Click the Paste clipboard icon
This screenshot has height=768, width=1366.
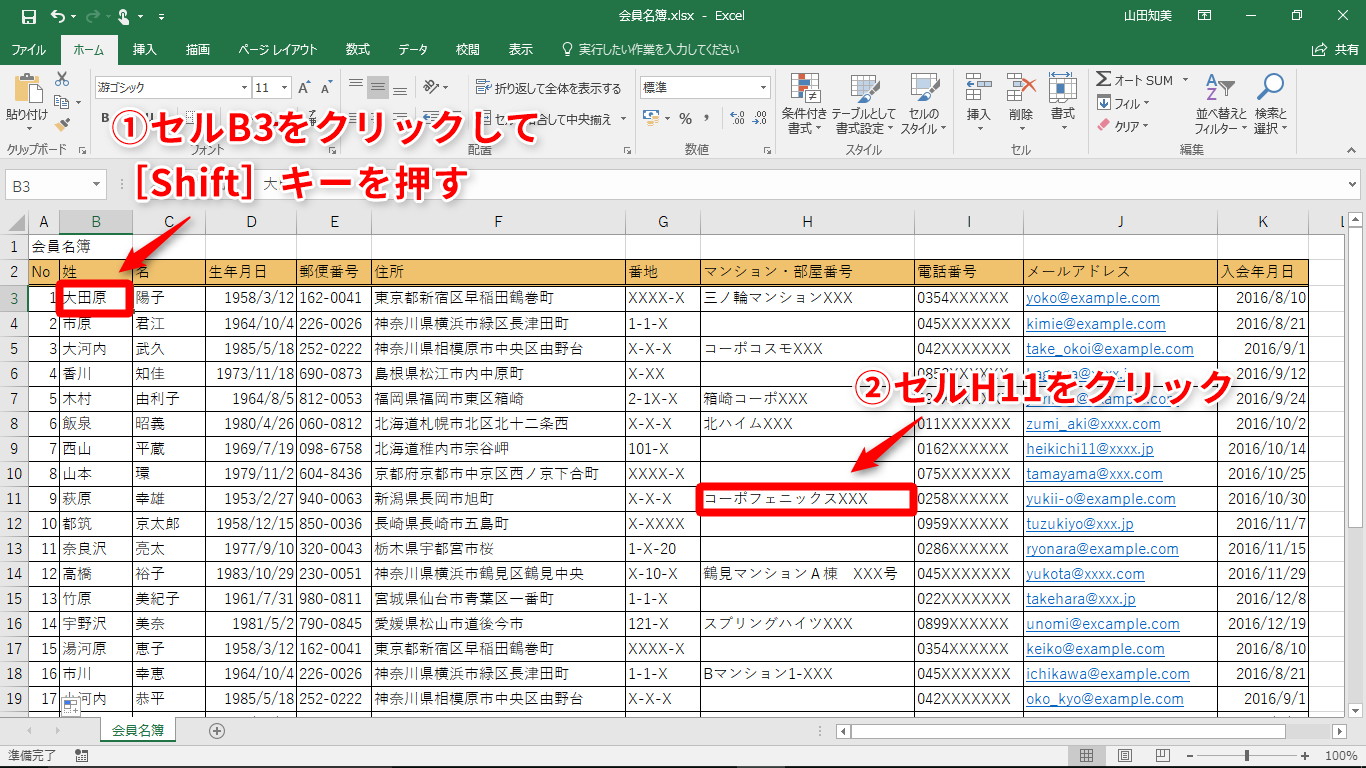coord(26,90)
